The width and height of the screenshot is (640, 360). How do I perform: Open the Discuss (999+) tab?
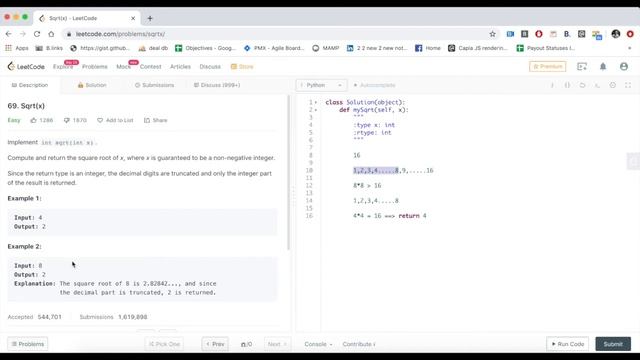[x=217, y=85]
